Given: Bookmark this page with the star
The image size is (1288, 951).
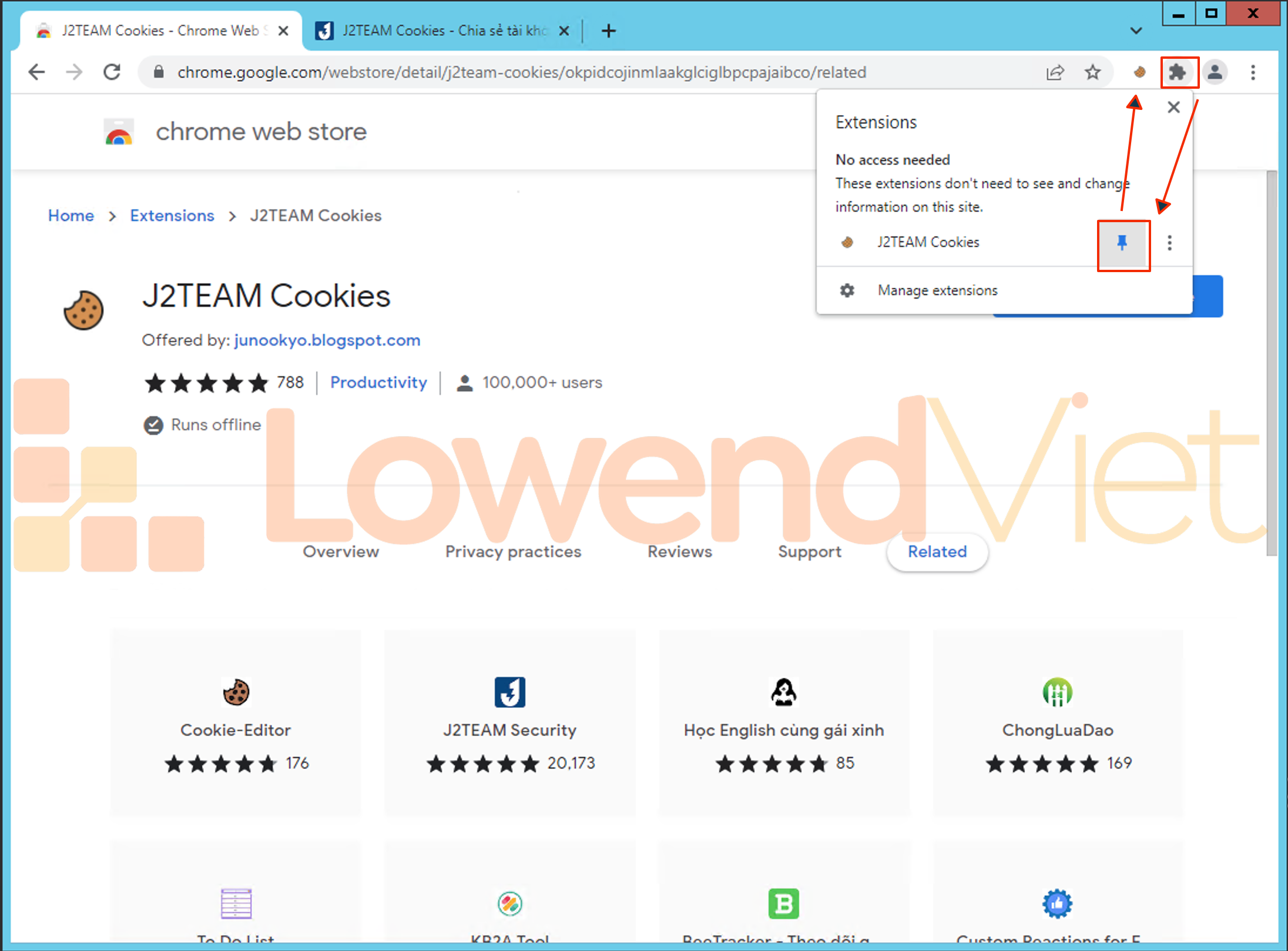Looking at the screenshot, I should tap(1092, 72).
